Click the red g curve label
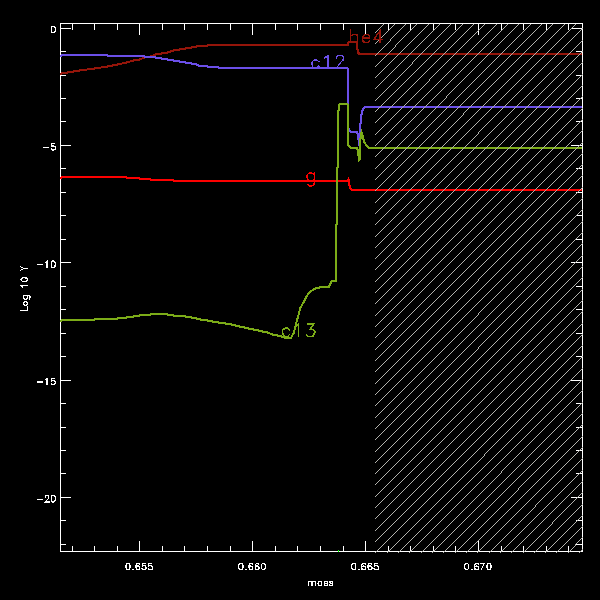Viewport: 600px width, 600px height. click(x=311, y=178)
